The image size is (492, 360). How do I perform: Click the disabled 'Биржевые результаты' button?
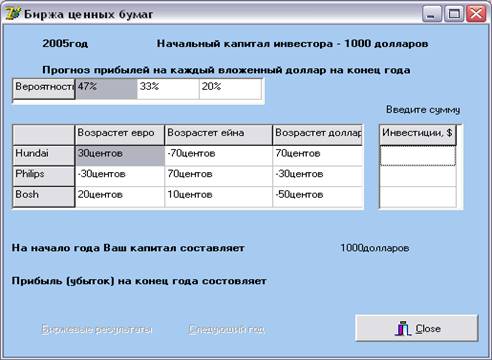97,329
